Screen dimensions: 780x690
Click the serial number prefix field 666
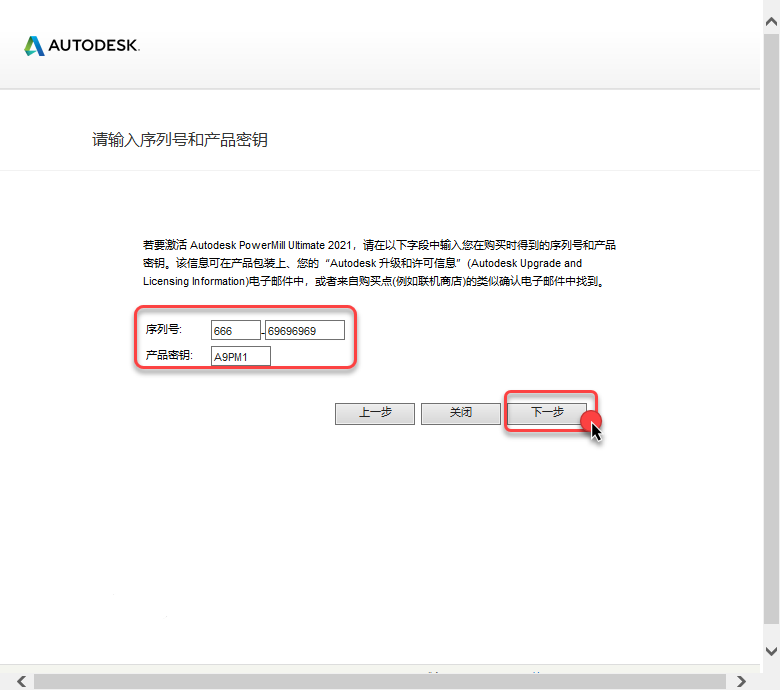click(x=236, y=330)
